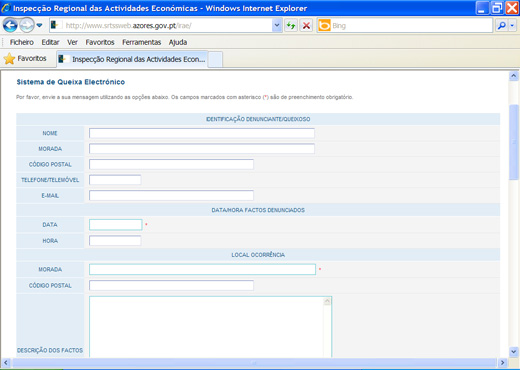Click the TELEFONE/TELEMÓVEL input field
The height and width of the screenshot is (370, 520).
(115, 180)
